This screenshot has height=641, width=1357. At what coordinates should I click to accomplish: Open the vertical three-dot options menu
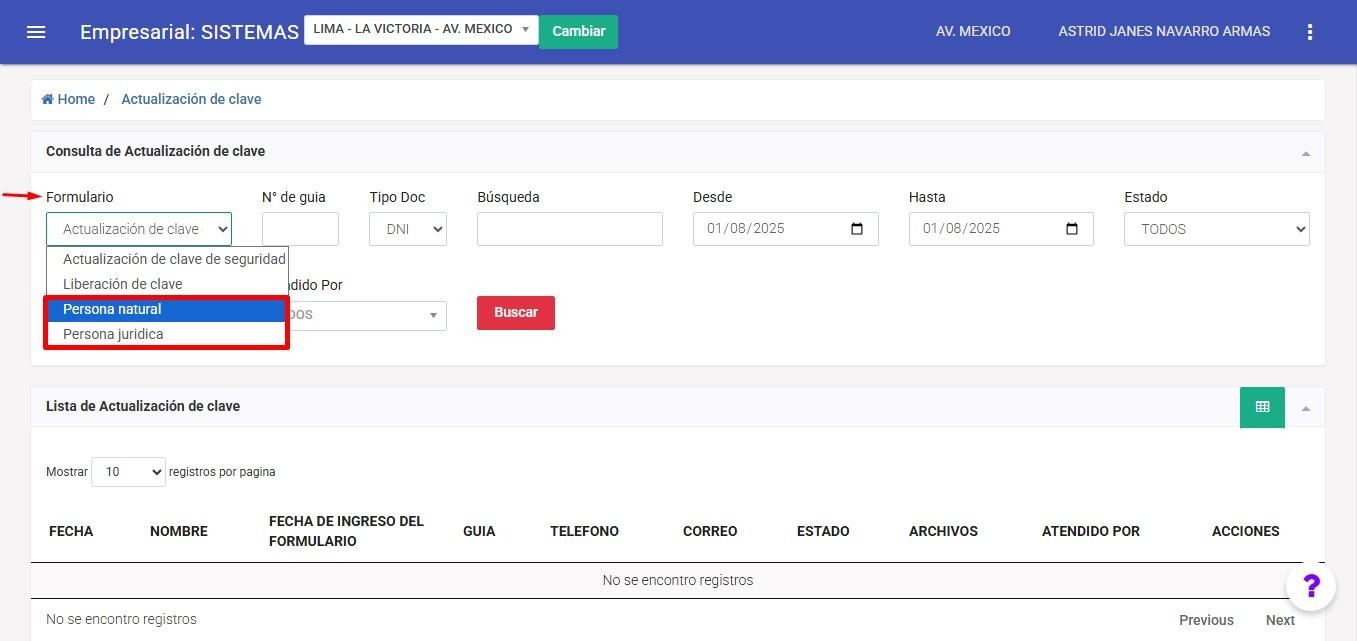pos(1310,32)
